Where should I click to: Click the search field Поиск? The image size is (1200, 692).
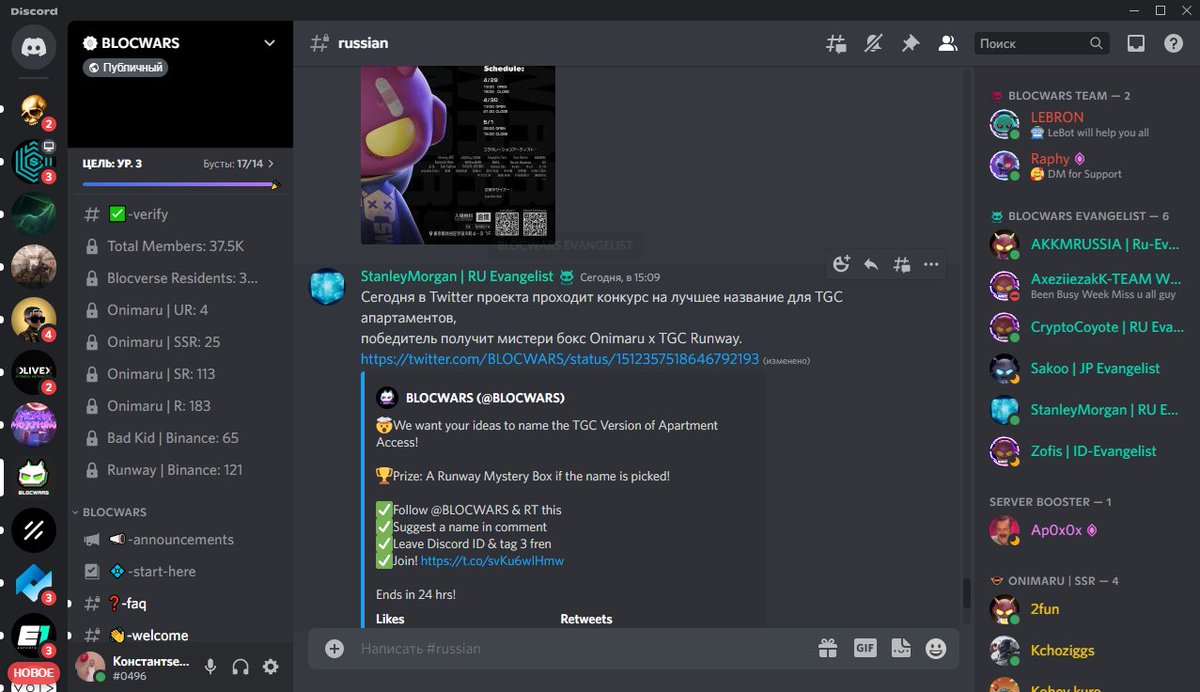[x=1042, y=43]
